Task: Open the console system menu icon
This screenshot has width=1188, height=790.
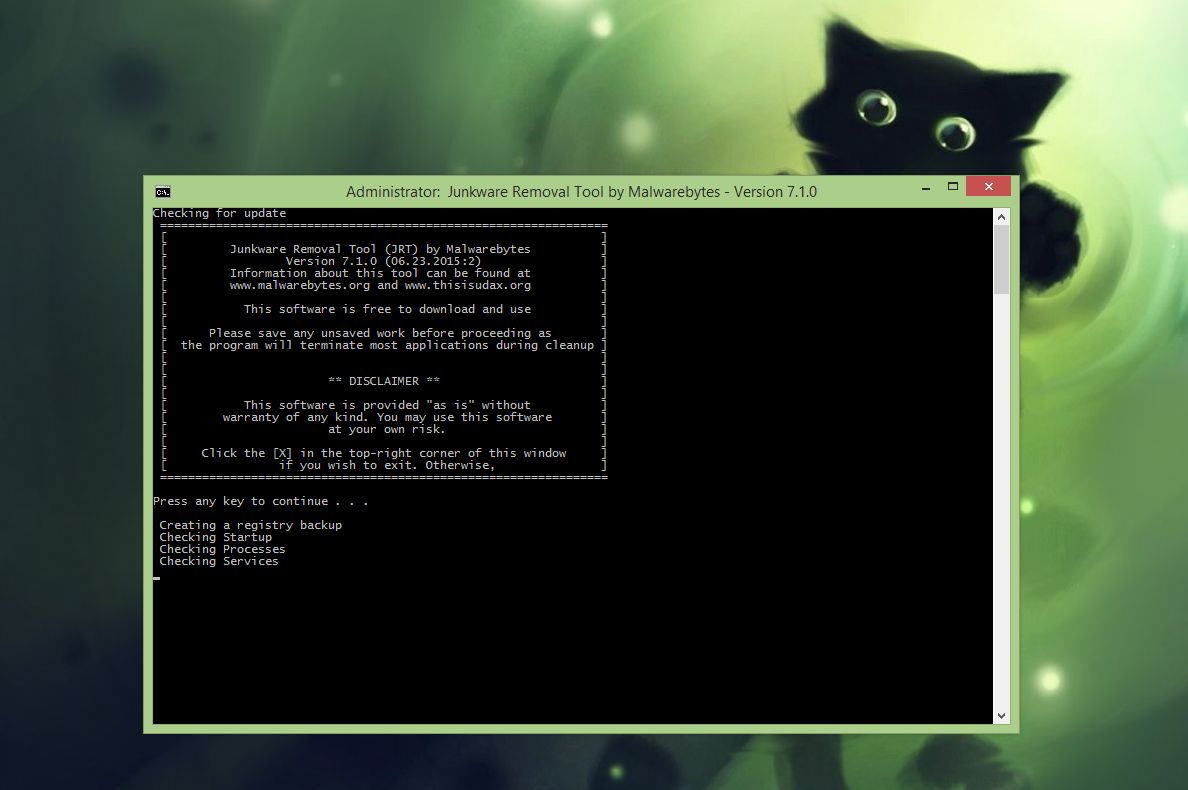Action: pos(162,192)
